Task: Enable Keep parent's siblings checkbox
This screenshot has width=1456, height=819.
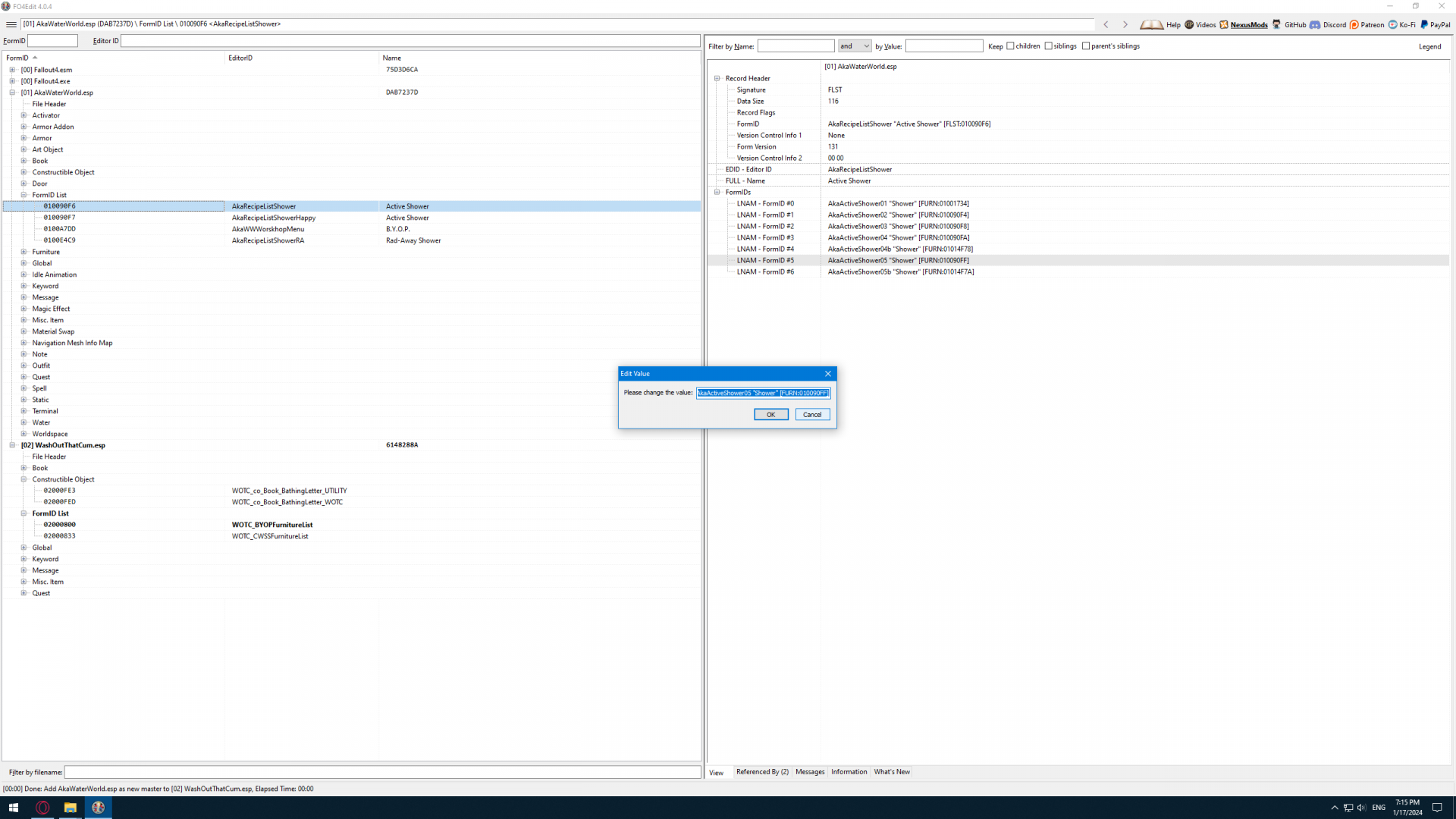Action: click(1086, 46)
